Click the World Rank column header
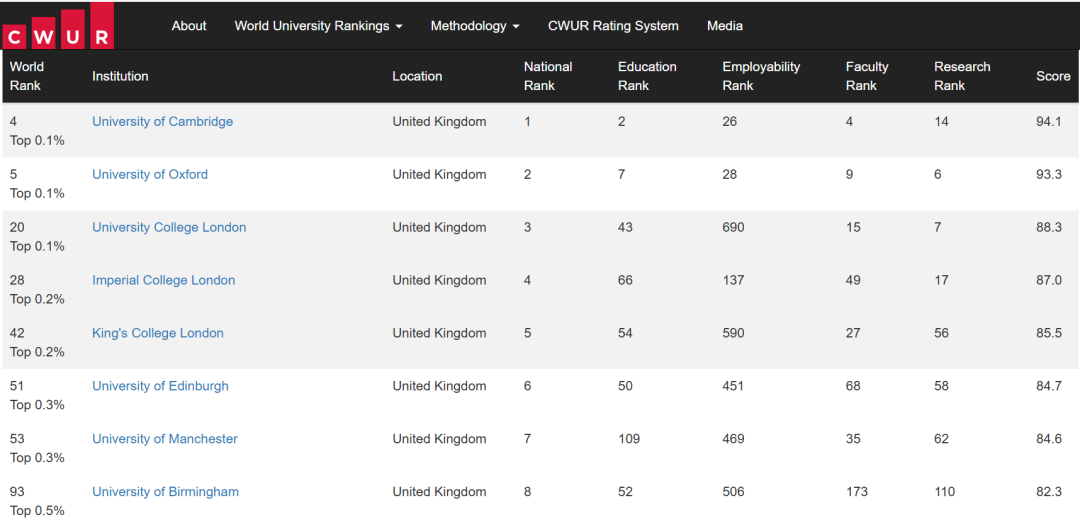1080x527 pixels. (x=27, y=76)
